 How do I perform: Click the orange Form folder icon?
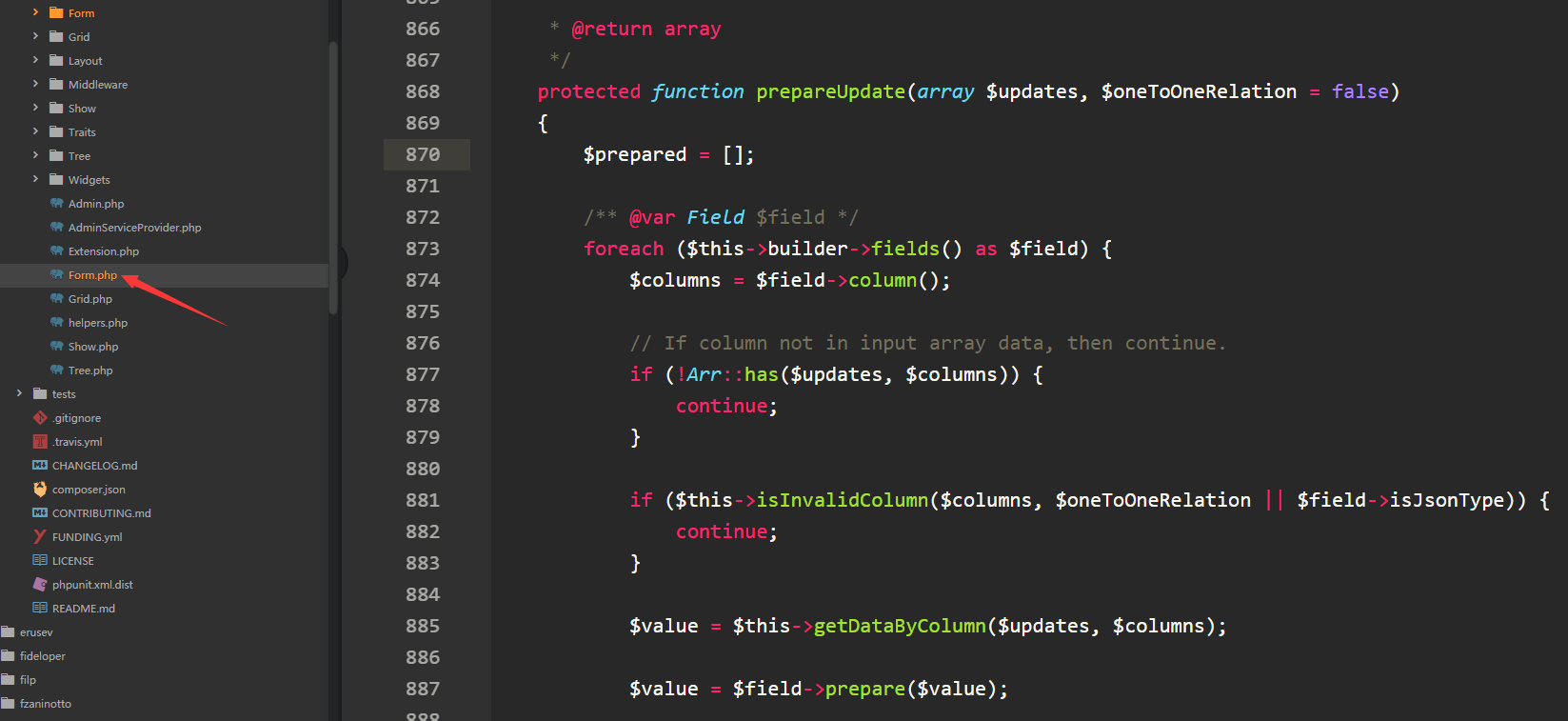coord(56,12)
